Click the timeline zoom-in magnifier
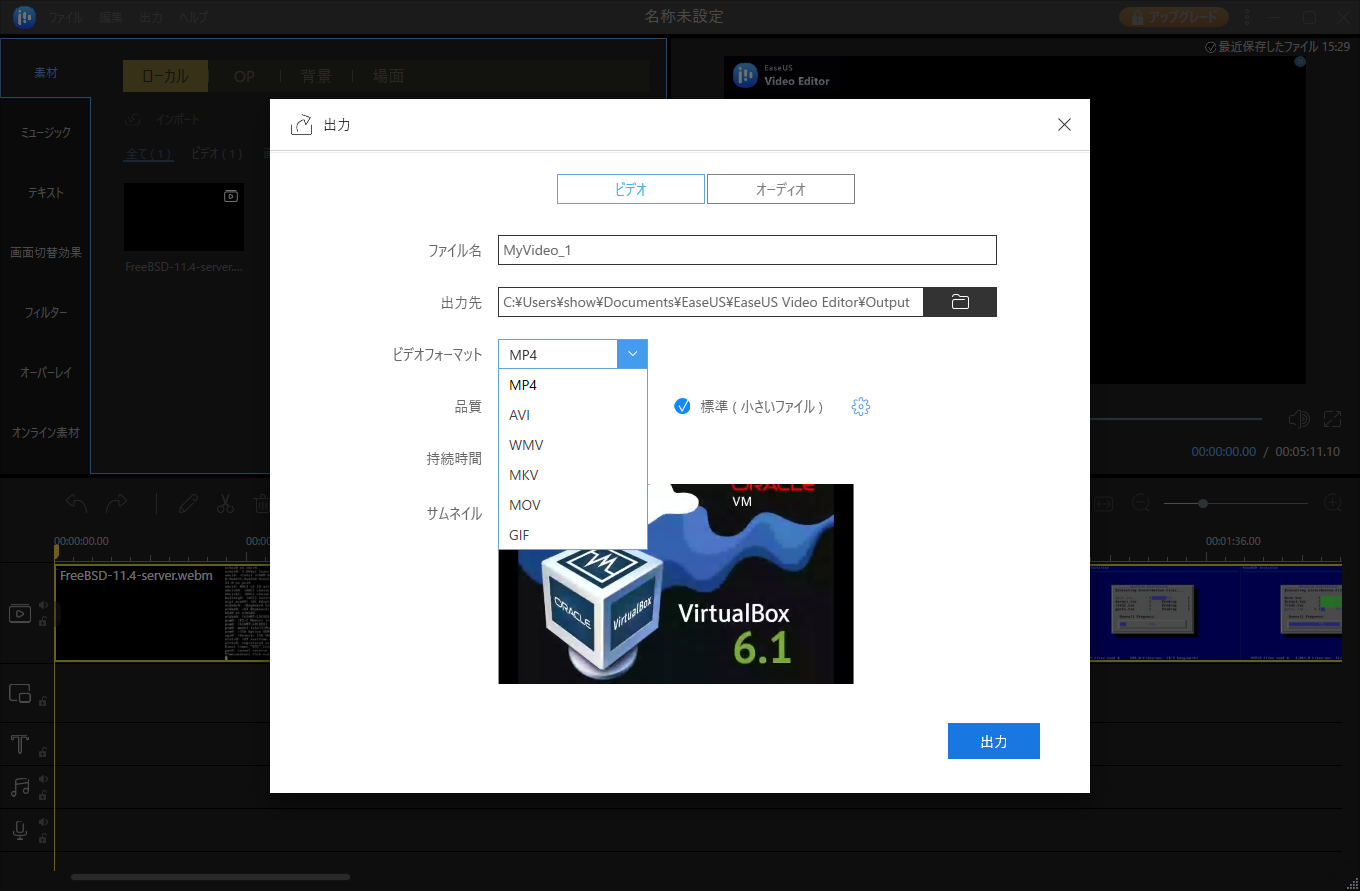This screenshot has height=891, width=1360. (x=1332, y=503)
